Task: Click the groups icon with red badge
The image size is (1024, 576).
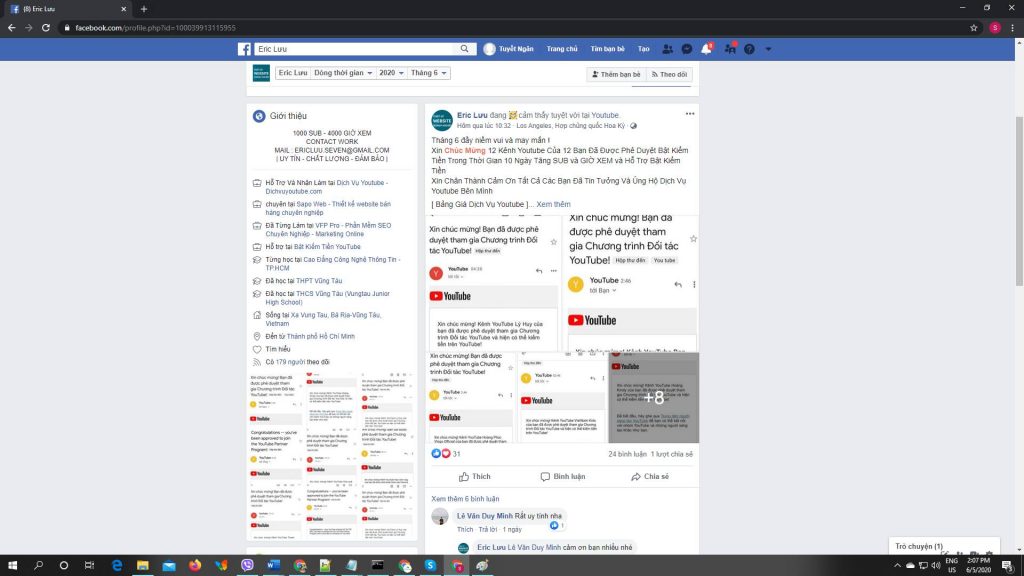Action: click(729, 49)
